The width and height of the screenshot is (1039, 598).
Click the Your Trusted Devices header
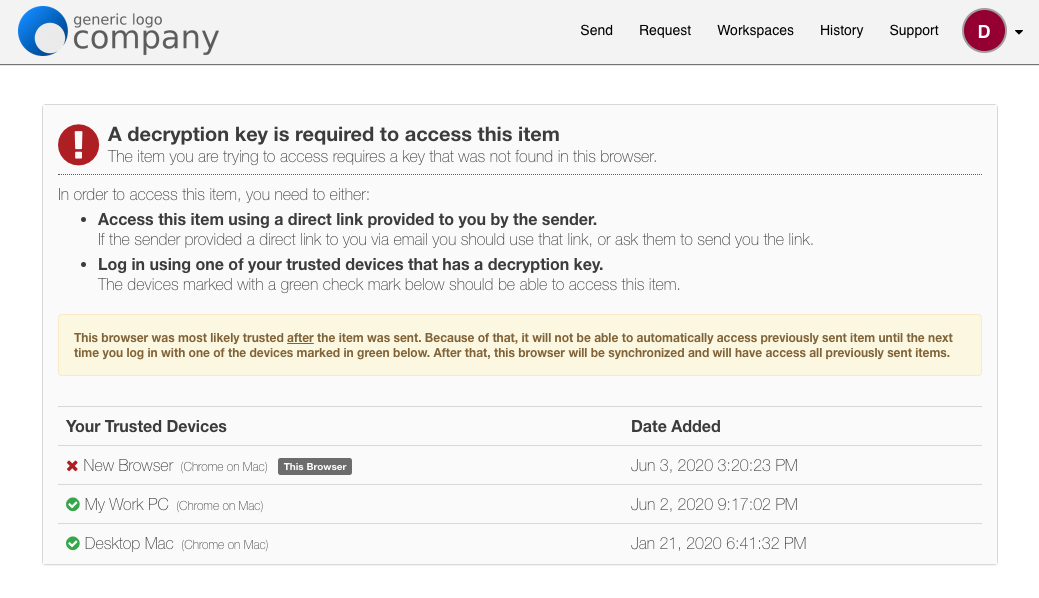coord(146,426)
